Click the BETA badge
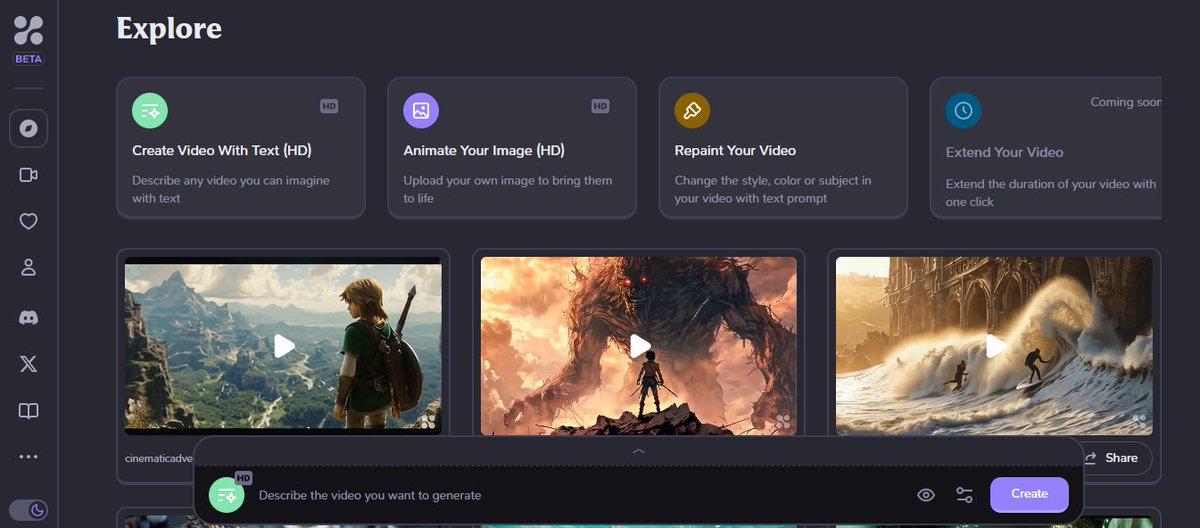Image resolution: width=1200 pixels, height=528 pixels. coord(28,59)
